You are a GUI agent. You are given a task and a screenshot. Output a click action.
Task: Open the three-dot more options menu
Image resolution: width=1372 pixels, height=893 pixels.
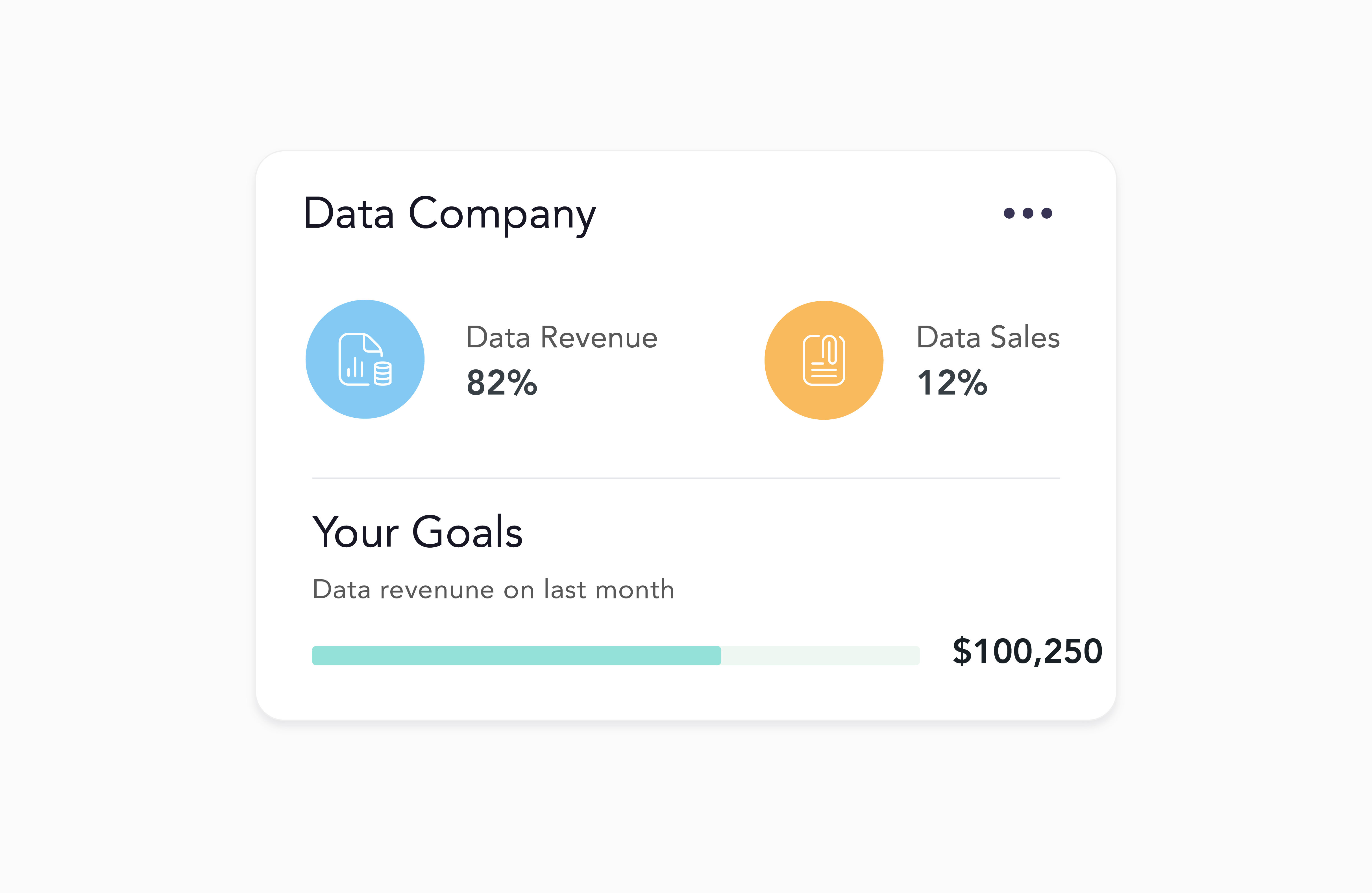tap(1028, 213)
